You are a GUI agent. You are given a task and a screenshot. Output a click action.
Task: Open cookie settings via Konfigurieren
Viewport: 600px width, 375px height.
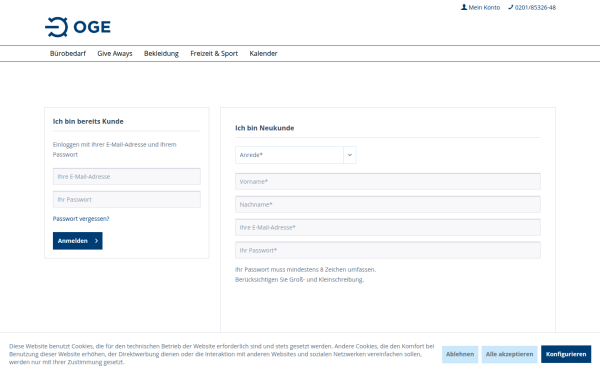click(x=566, y=354)
